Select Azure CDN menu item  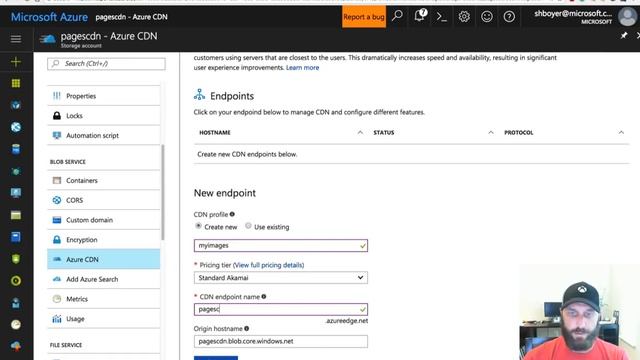pos(104,259)
